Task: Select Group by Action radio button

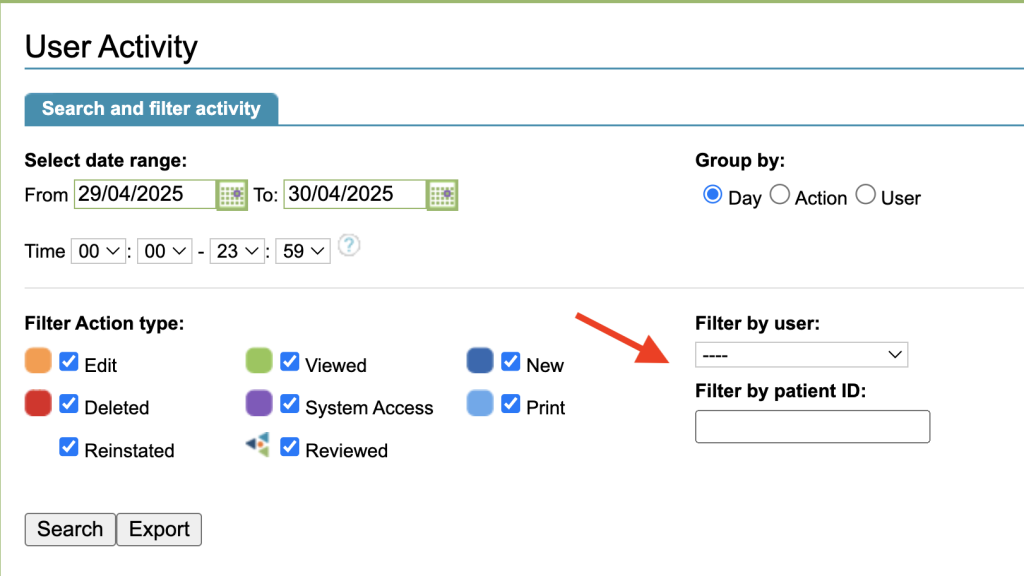Action: coord(780,195)
